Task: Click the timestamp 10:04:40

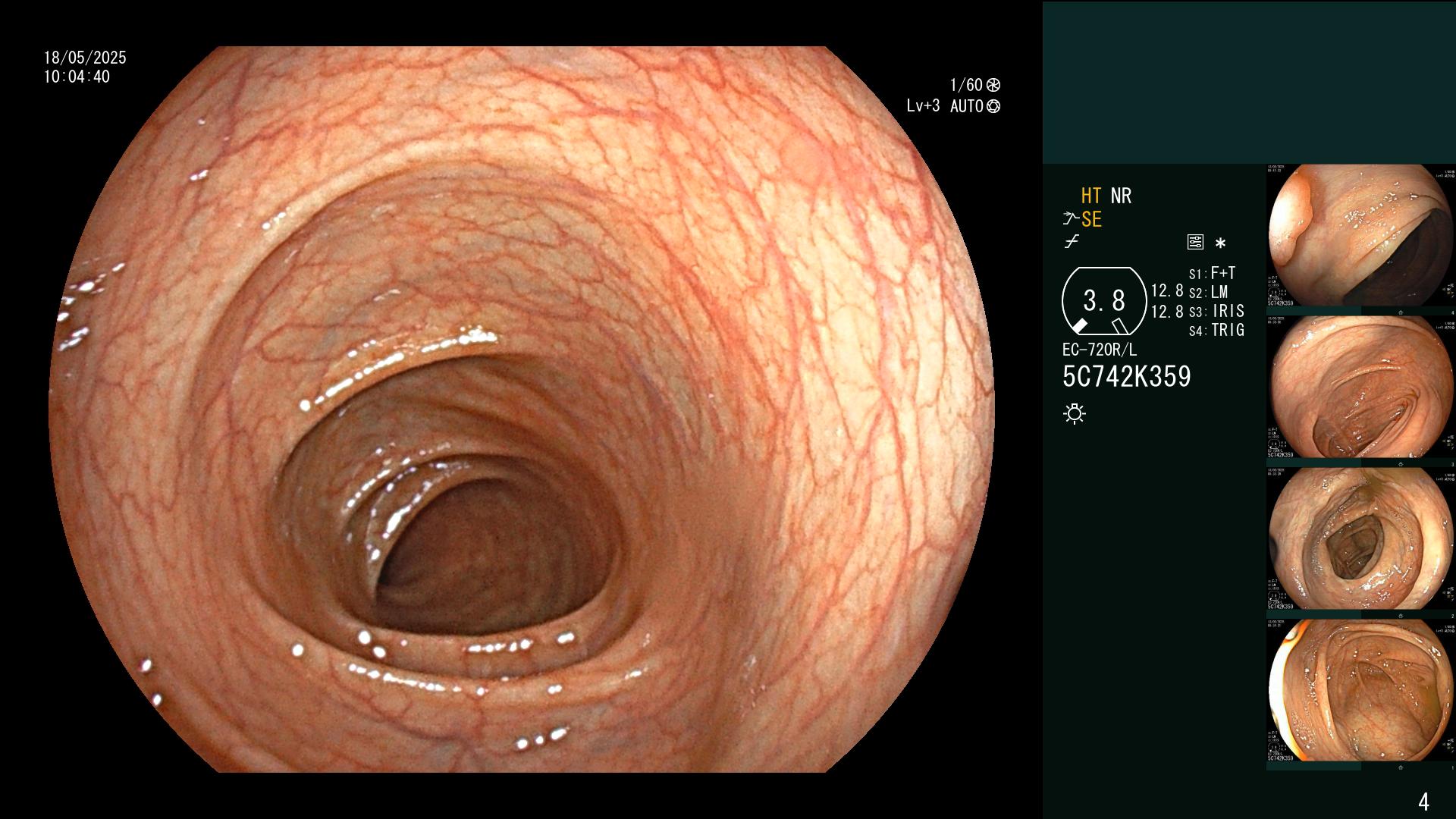Action: 77,77
